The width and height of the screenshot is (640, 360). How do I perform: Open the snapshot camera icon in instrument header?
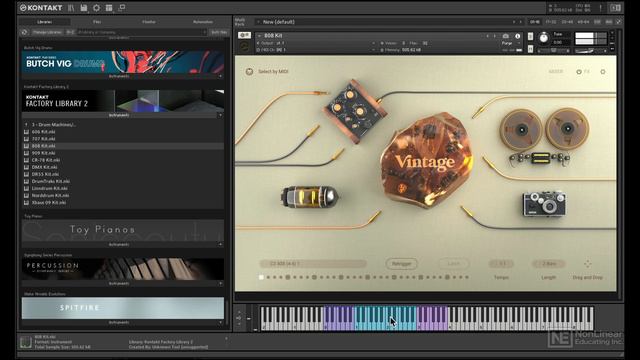pyautogui.click(x=506, y=36)
